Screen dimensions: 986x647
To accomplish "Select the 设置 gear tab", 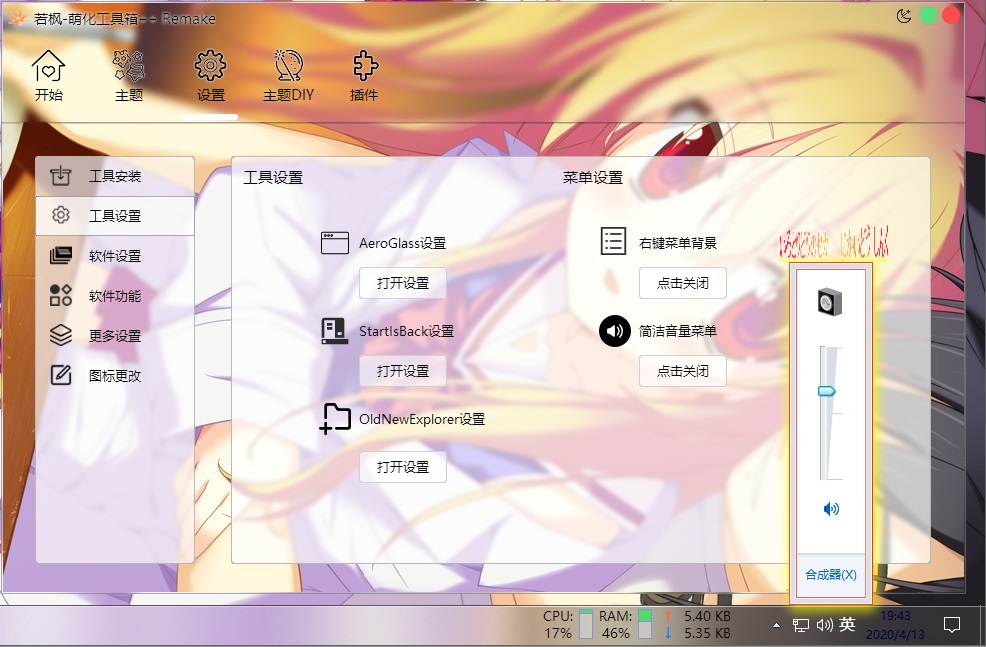I will point(210,76).
